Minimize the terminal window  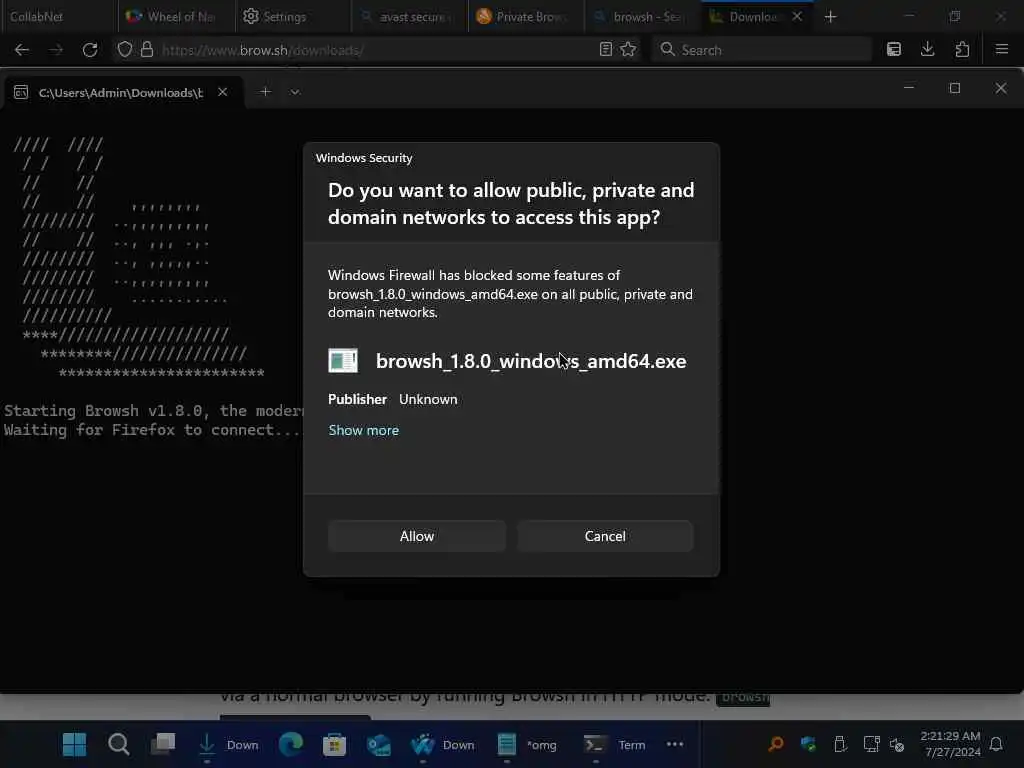[x=908, y=88]
